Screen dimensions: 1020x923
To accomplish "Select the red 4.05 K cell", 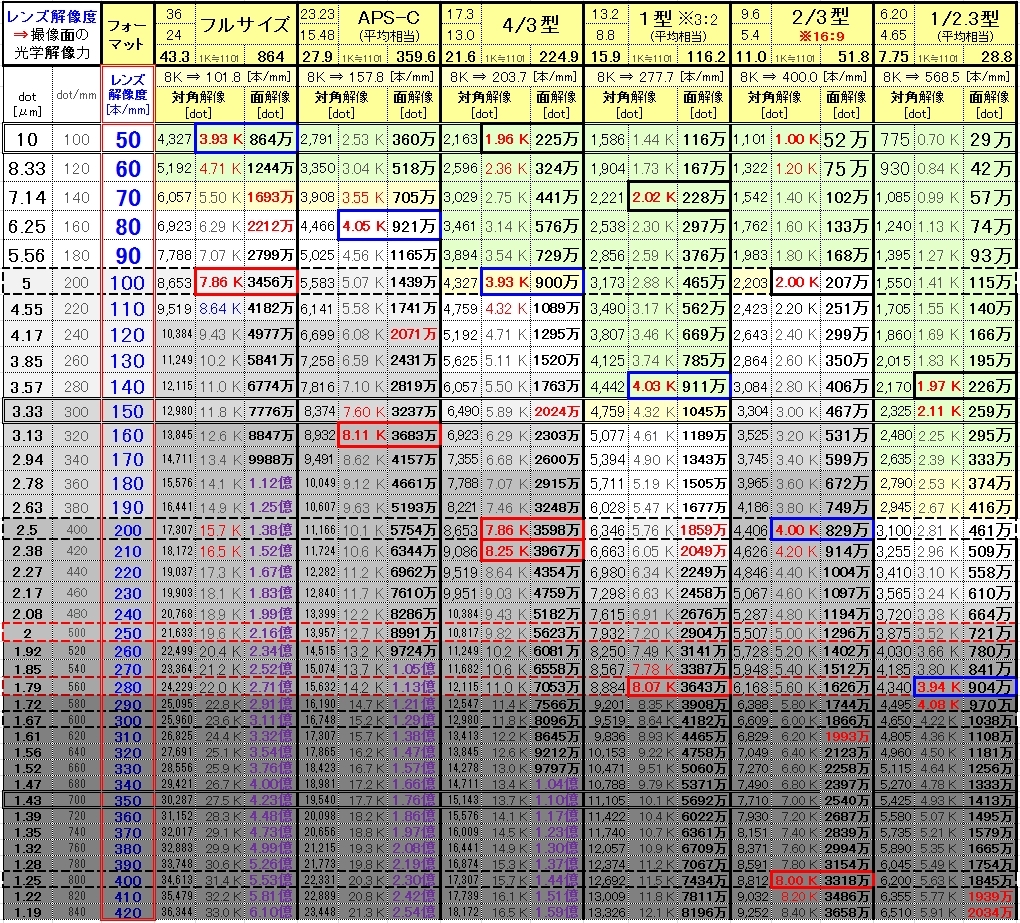I will [364, 226].
